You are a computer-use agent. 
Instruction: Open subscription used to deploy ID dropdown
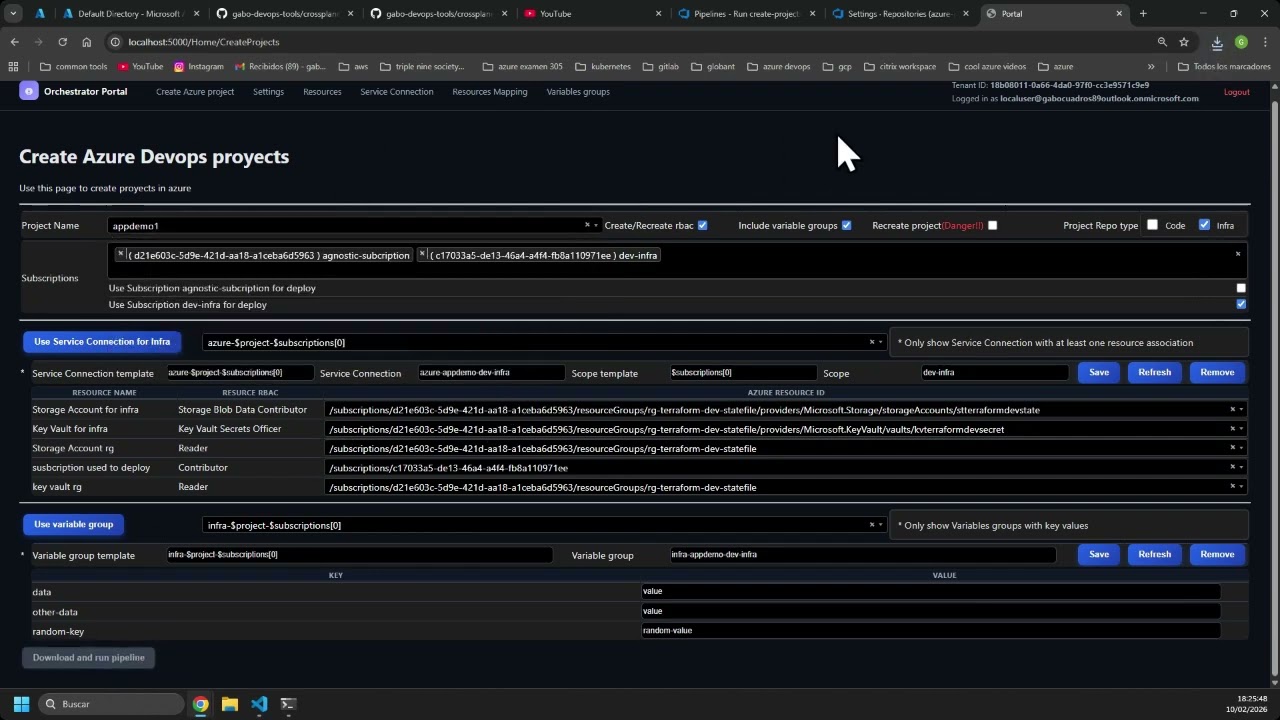(x=1241, y=467)
